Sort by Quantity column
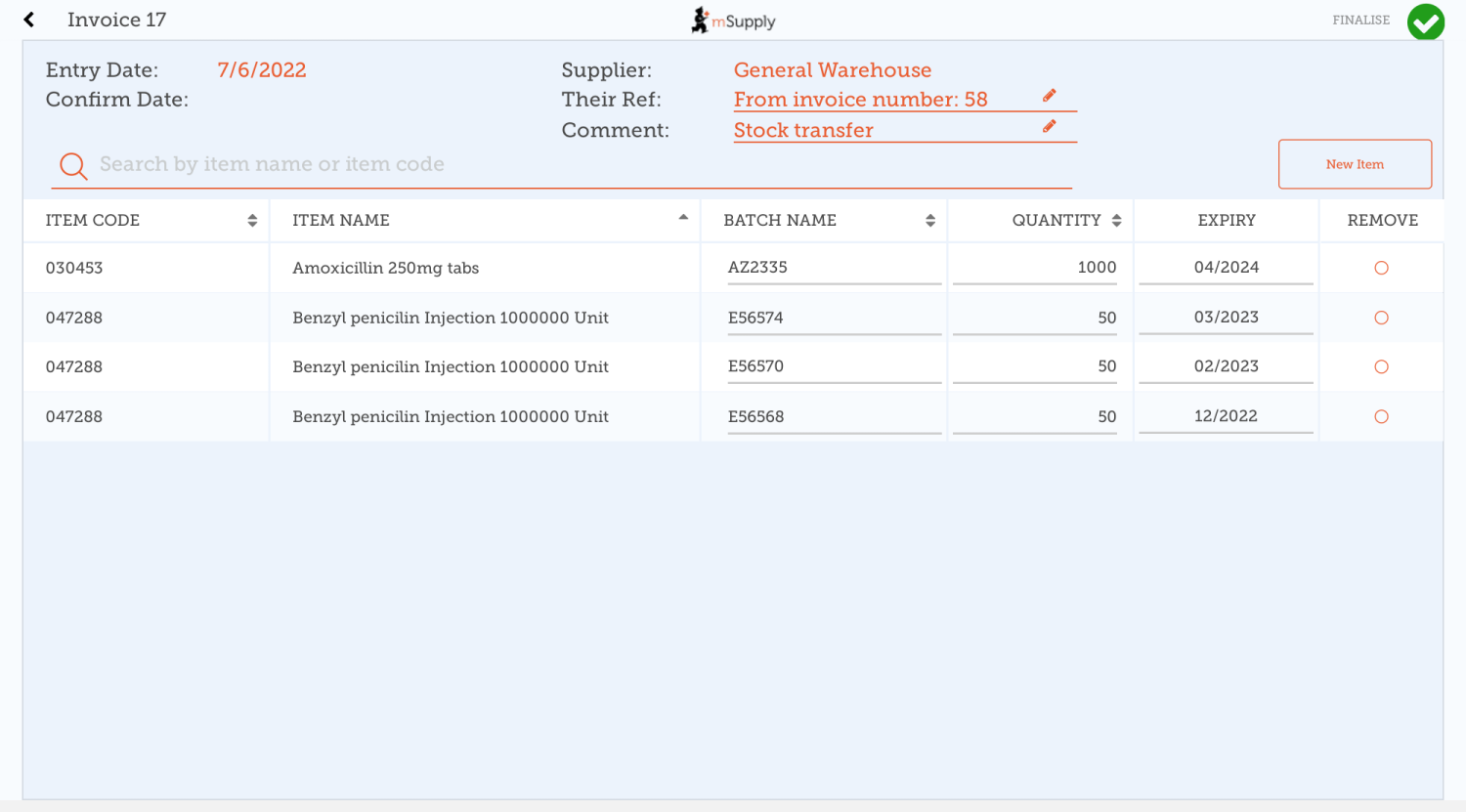 click(1116, 221)
